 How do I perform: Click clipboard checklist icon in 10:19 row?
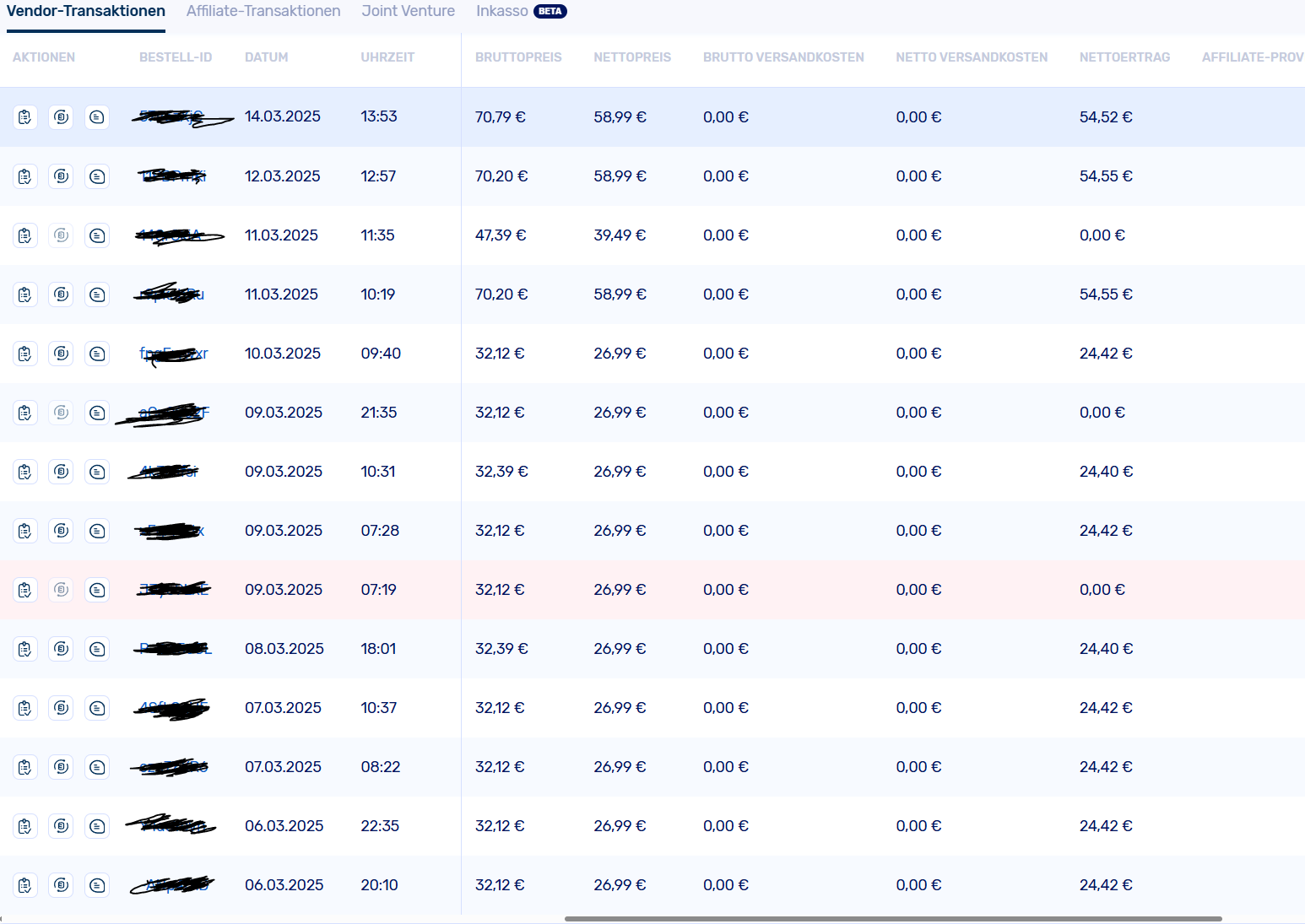(25, 294)
